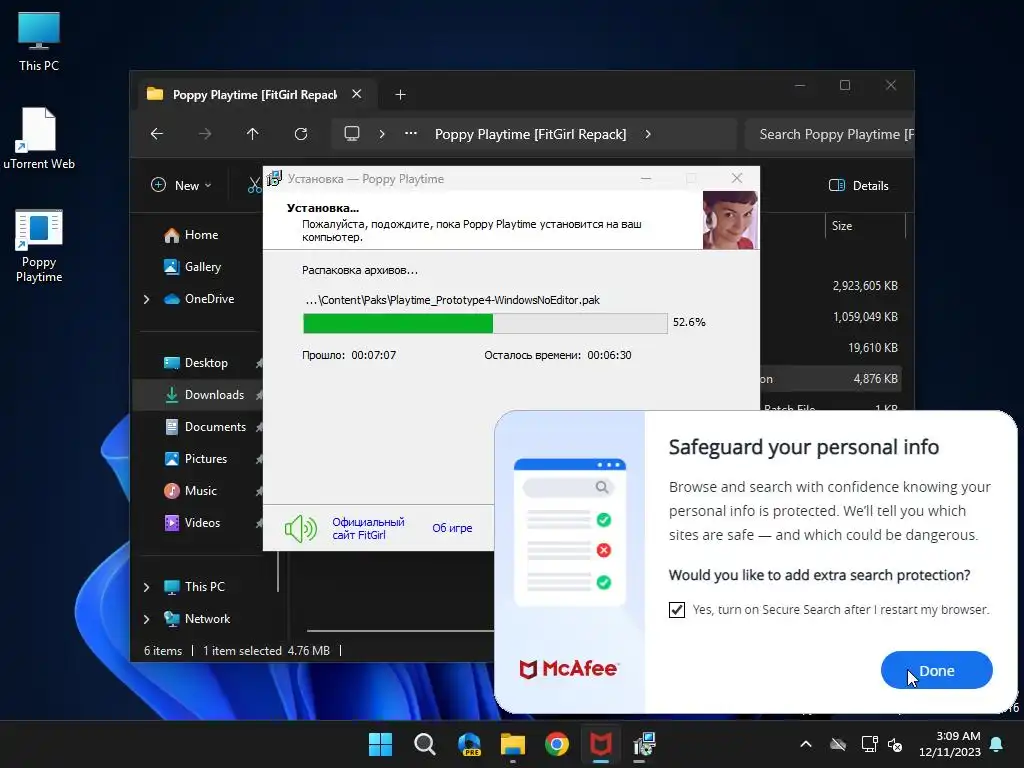Expand chevron after the monitor icon
This screenshot has width=1024, height=768.
382,134
